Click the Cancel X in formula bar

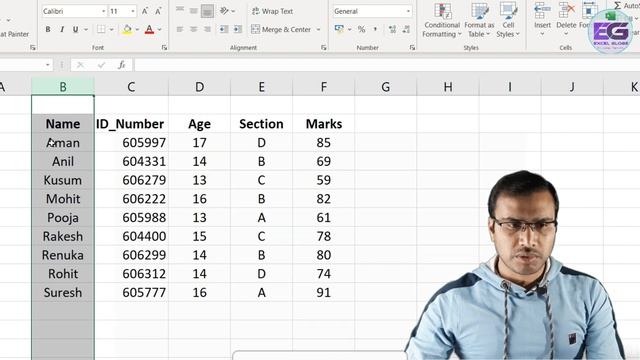point(80,65)
